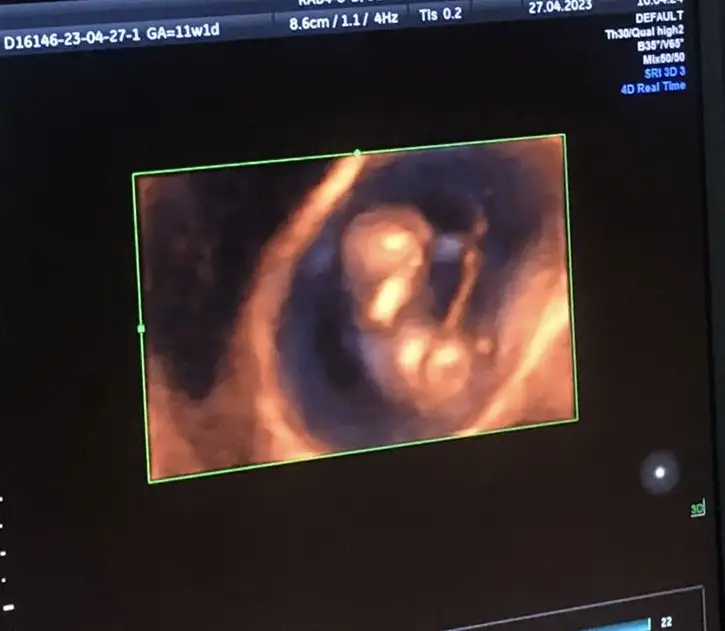Click the top-edge handle of the render box

tap(357, 153)
